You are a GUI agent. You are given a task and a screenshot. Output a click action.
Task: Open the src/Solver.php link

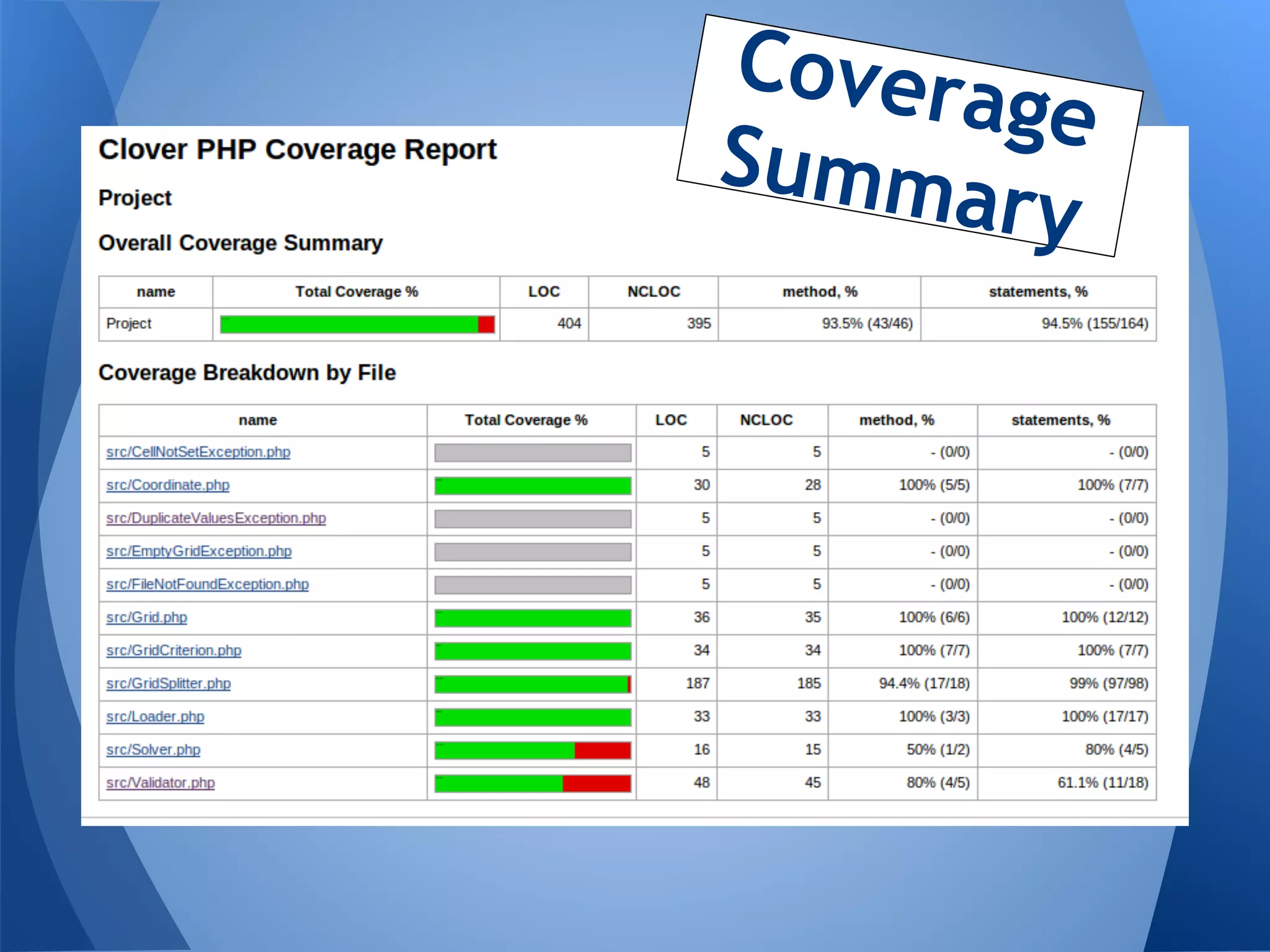coord(153,749)
